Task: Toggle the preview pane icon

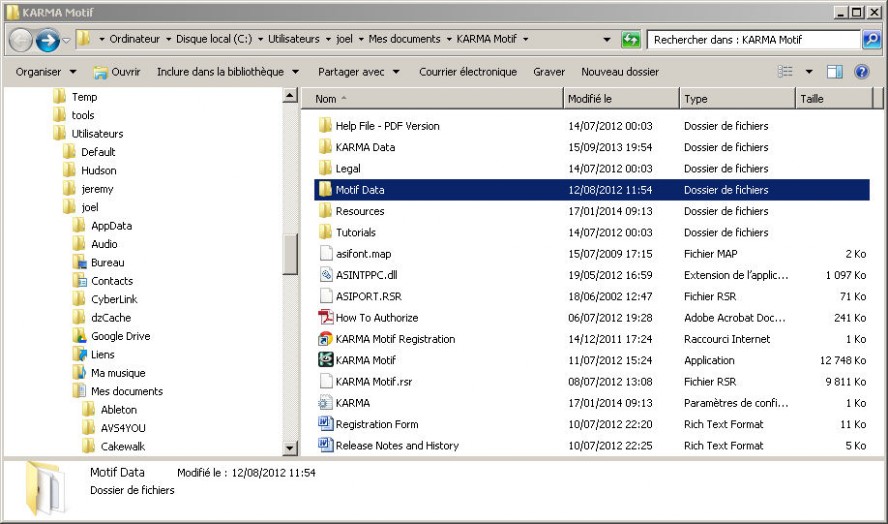Action: pyautogui.click(x=835, y=72)
